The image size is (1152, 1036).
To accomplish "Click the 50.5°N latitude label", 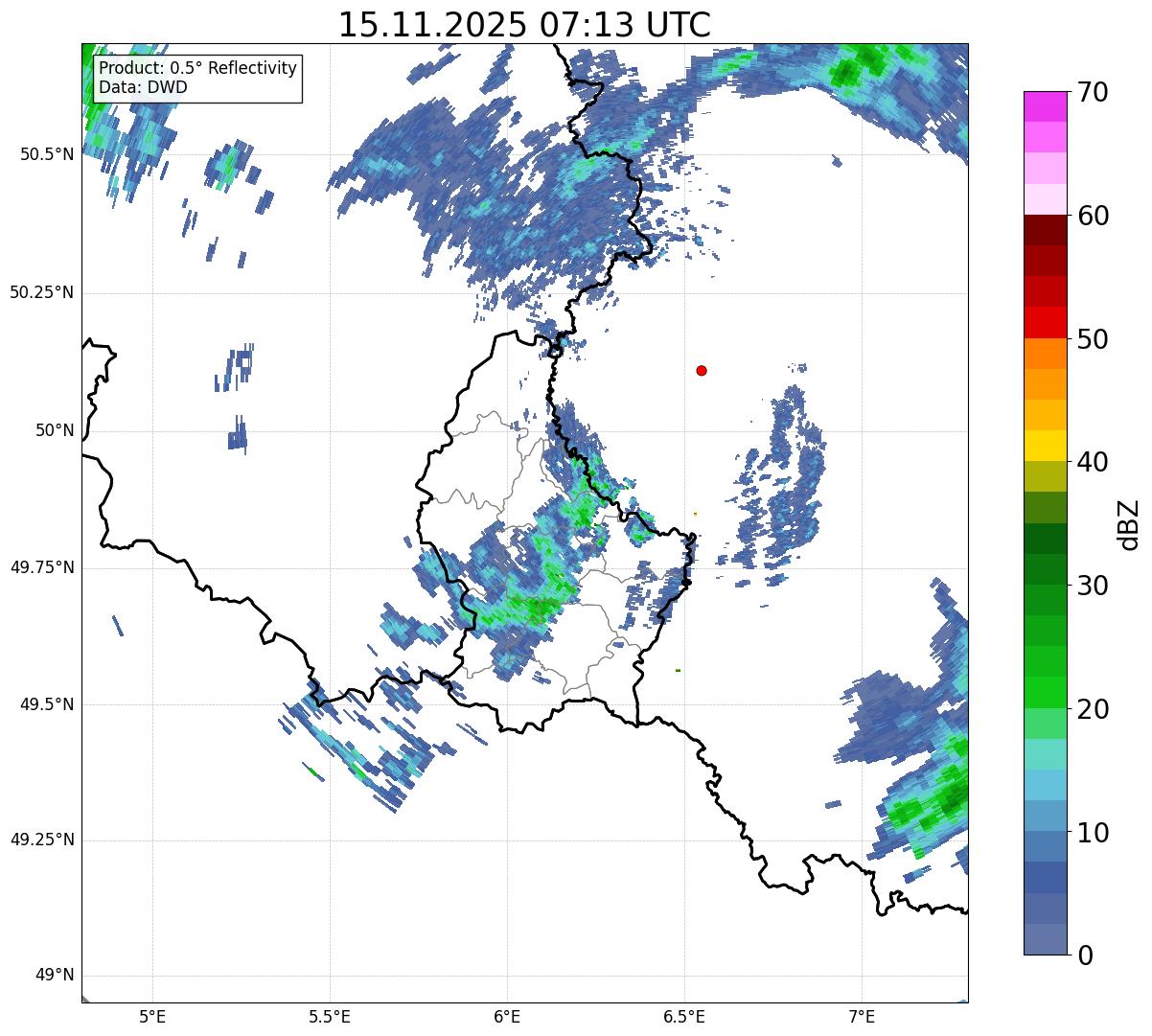I will pyautogui.click(x=46, y=154).
